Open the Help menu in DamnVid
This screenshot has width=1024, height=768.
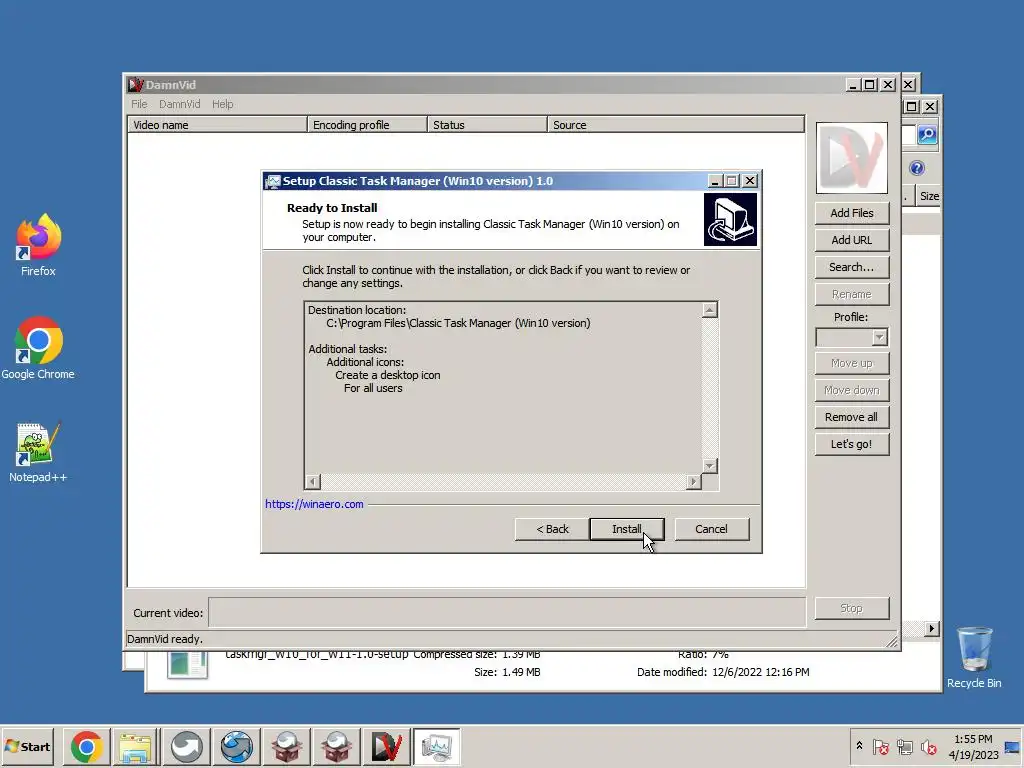[223, 104]
